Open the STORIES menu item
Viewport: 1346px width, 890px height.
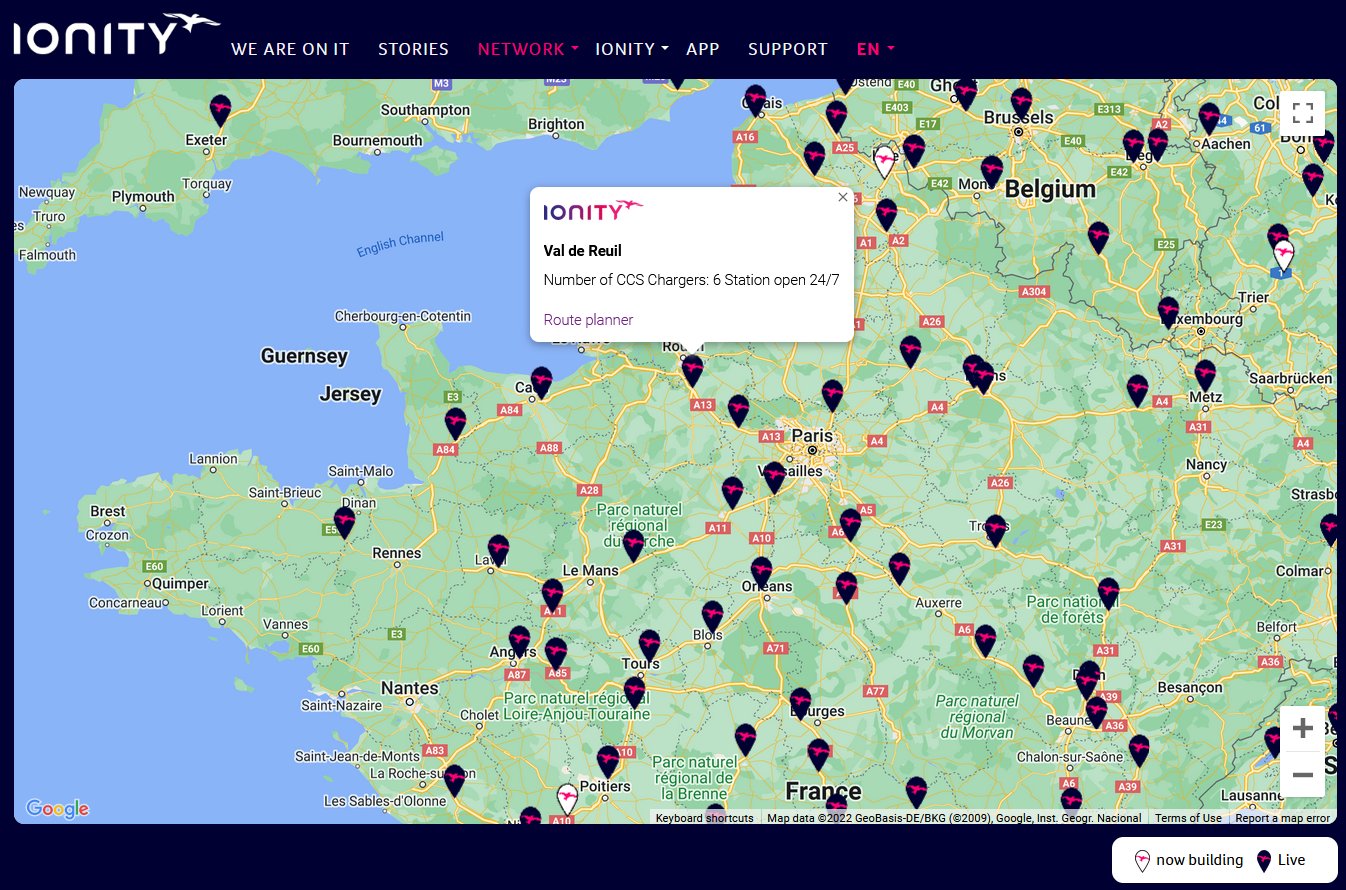pyautogui.click(x=413, y=49)
